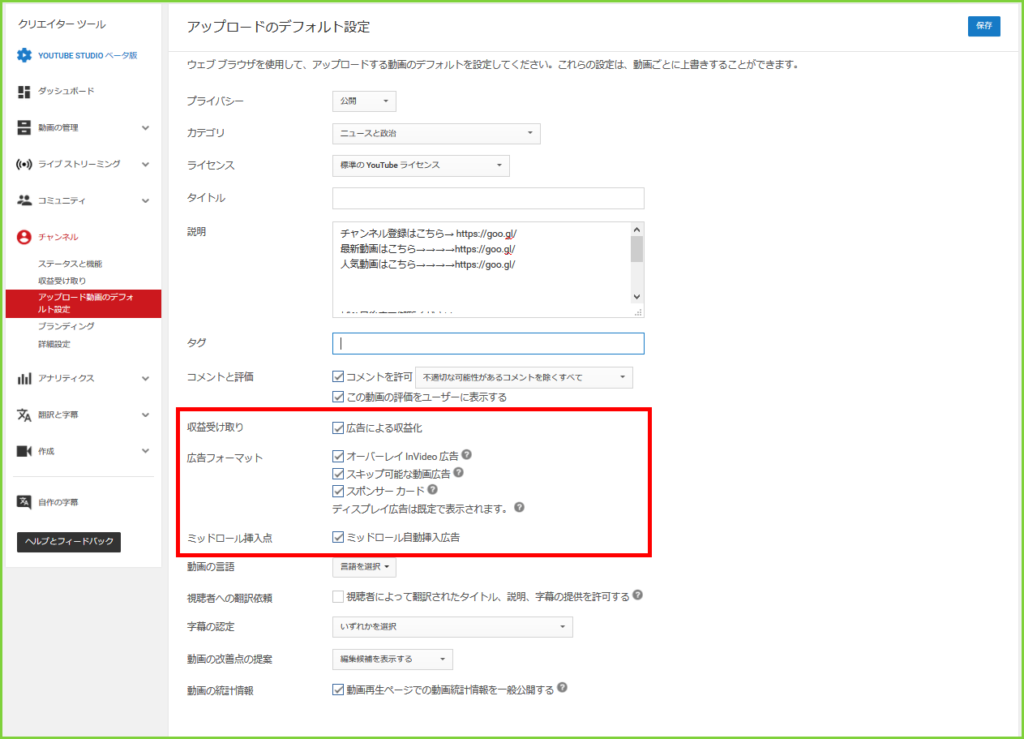Toggle 動画統計情報を一般公開する checkbox

pyautogui.click(x=338, y=690)
